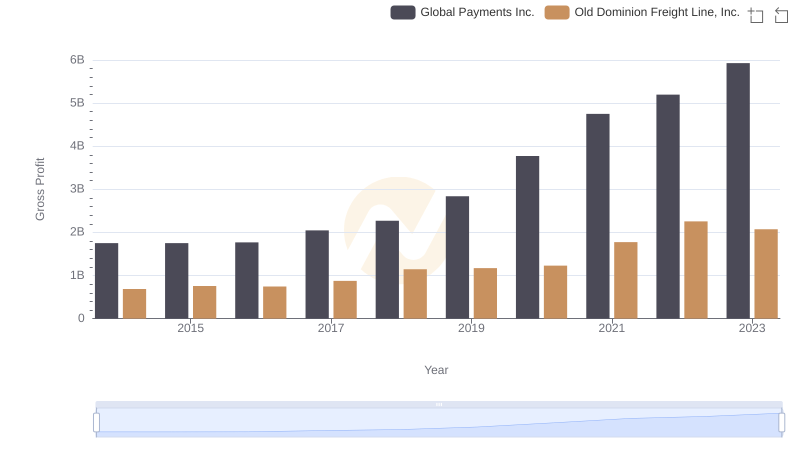Click the zoom reset icon
Image resolution: width=800 pixels, height=461 pixels.
pyautogui.click(x=781, y=15)
